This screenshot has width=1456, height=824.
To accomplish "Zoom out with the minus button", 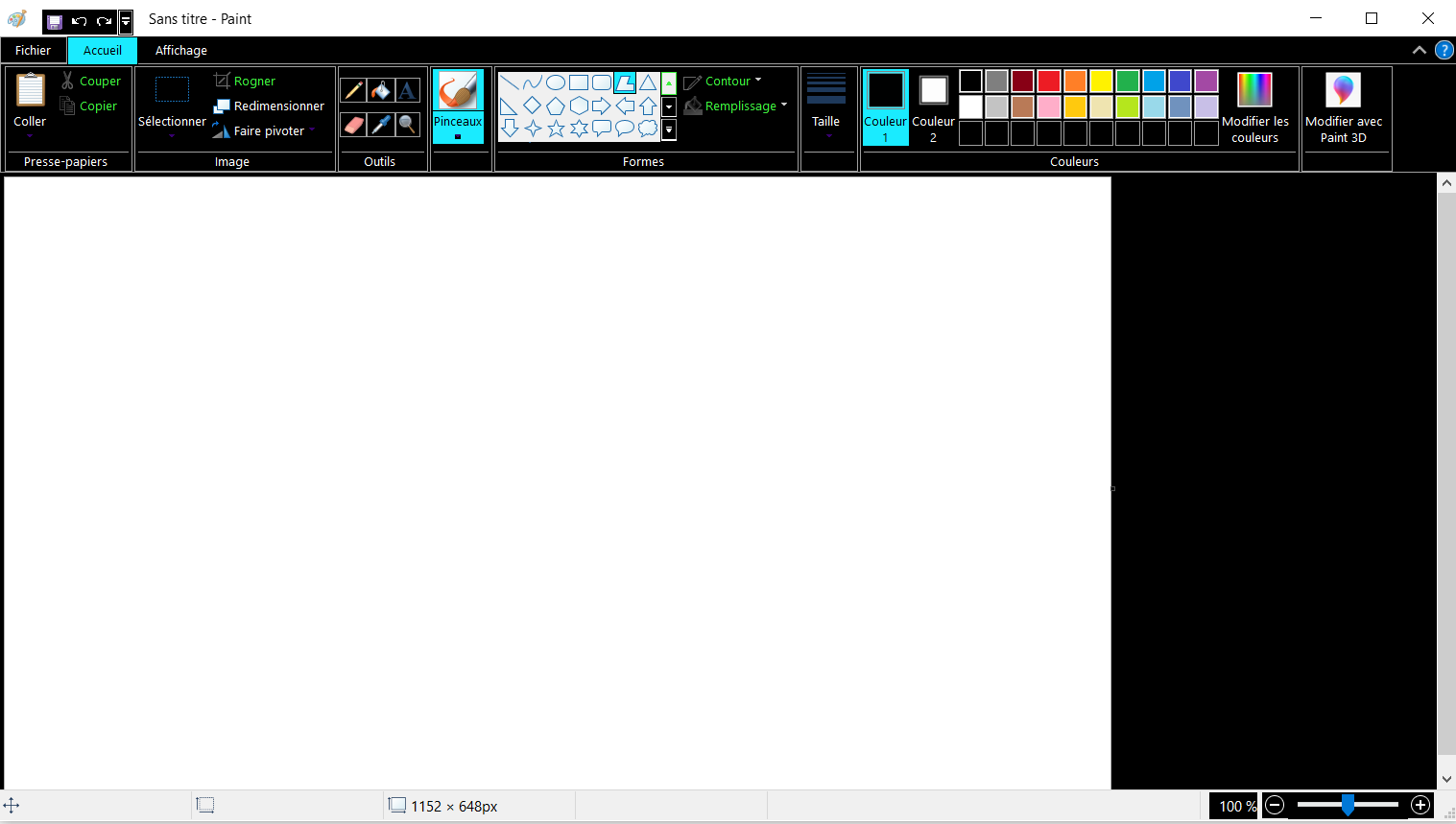I will tap(1275, 806).
